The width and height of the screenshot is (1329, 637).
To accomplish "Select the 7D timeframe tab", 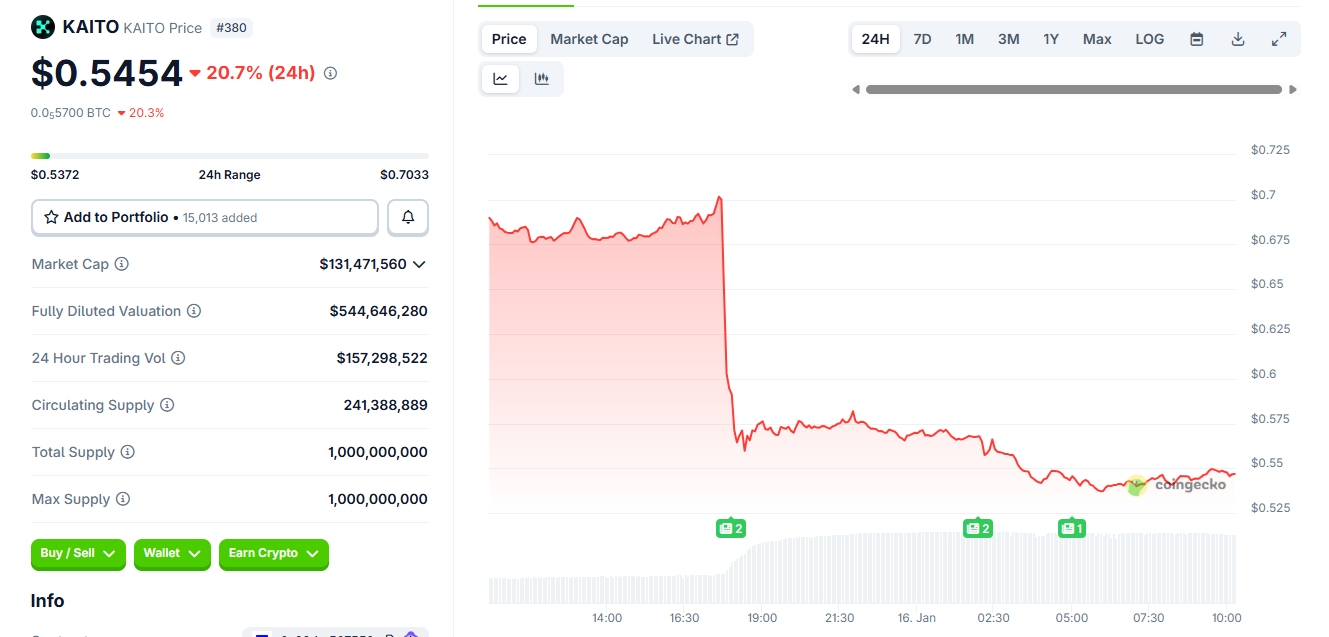I will (921, 38).
